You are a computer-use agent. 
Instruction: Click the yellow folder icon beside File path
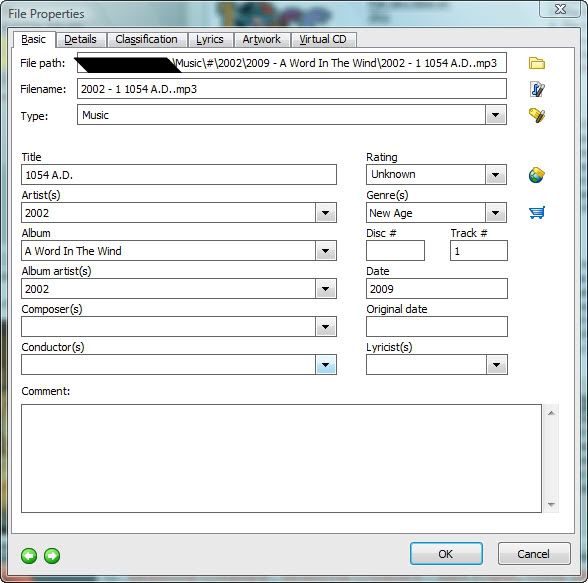pyautogui.click(x=537, y=63)
